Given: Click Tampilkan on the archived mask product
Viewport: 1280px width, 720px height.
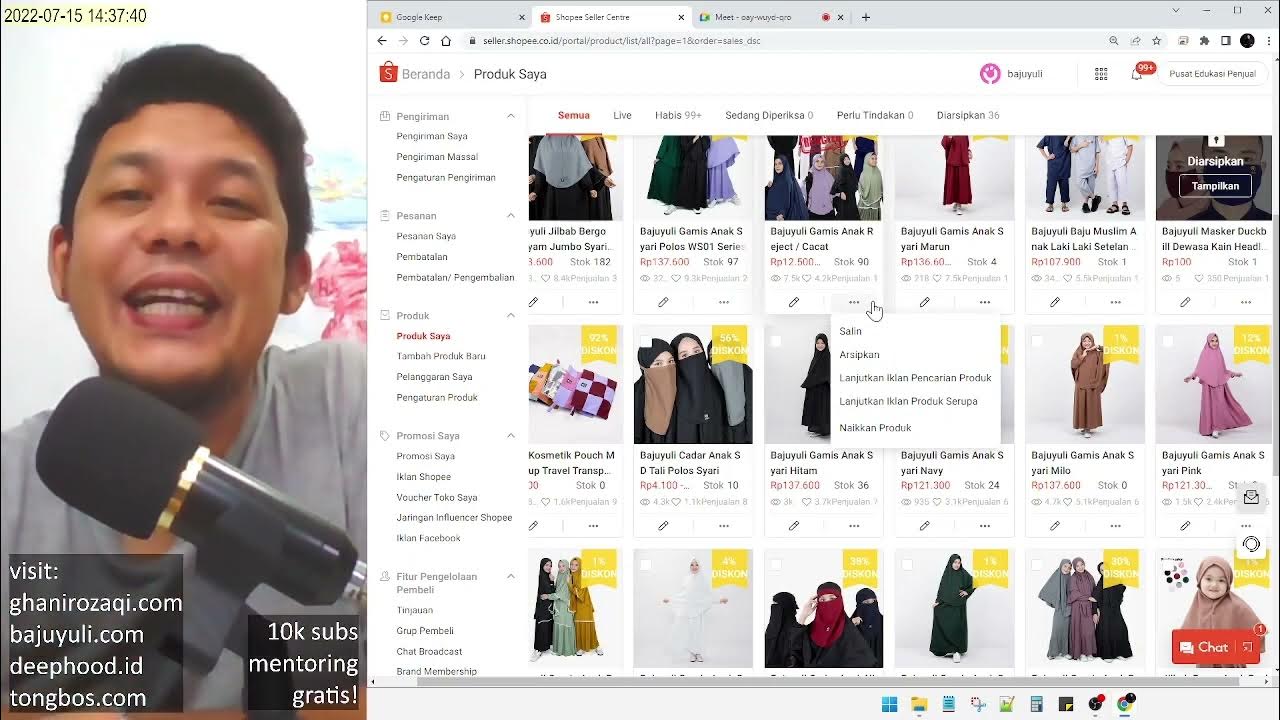Looking at the screenshot, I should 1215,186.
